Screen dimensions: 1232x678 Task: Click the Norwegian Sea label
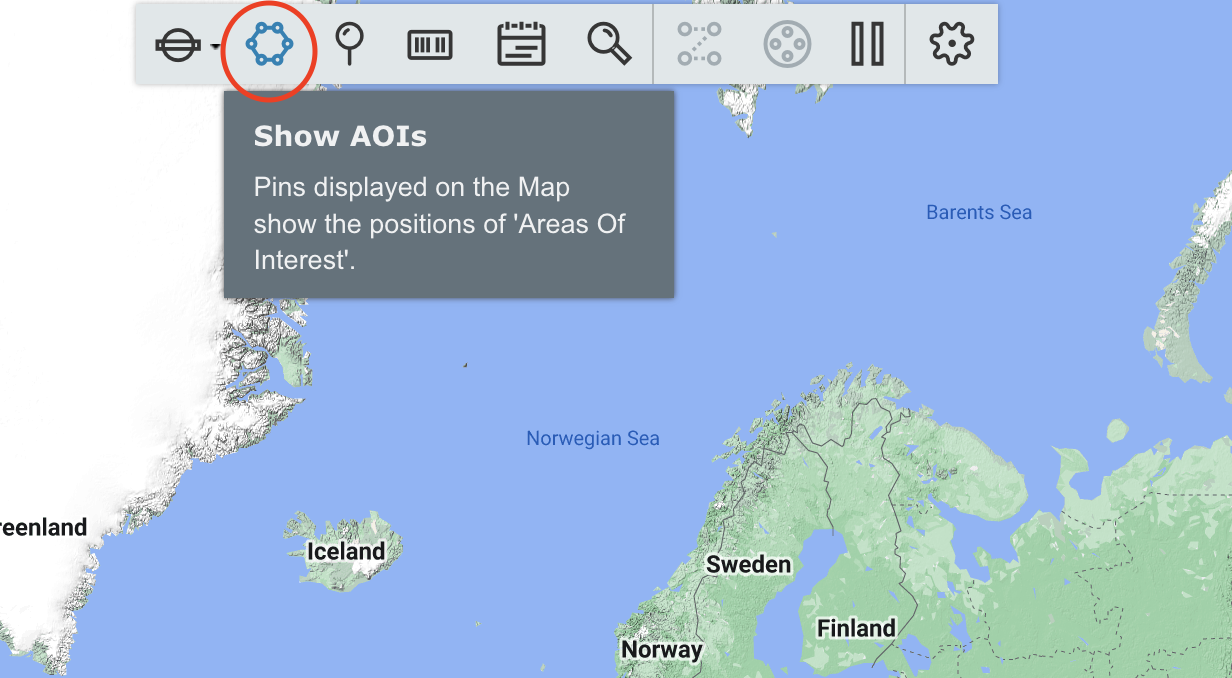(592, 438)
